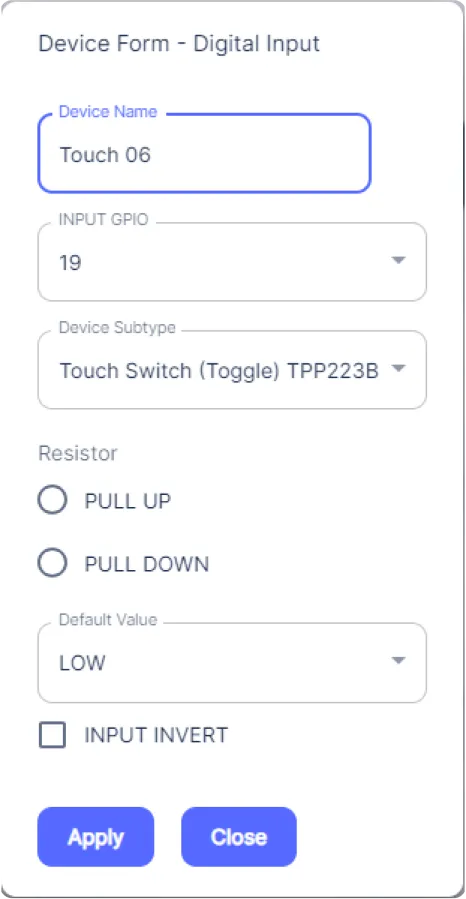The width and height of the screenshot is (466, 899).
Task: Select the PULL DOWN radio circle
Action: pos(52,563)
